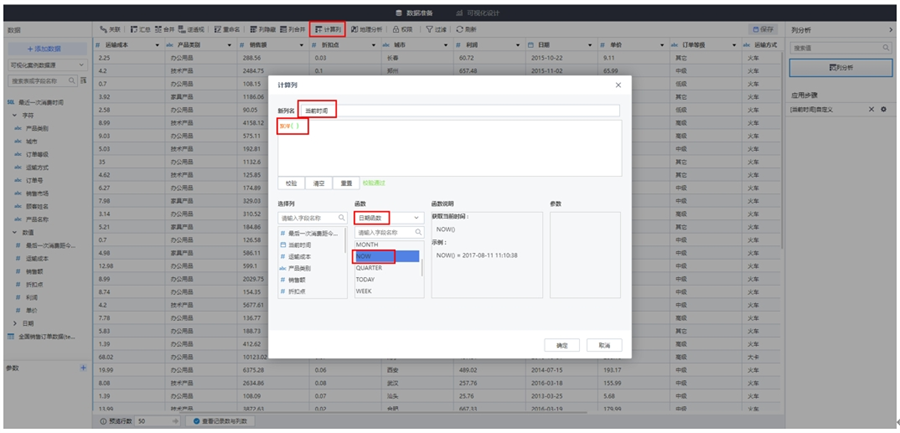Open settings gear for the 当前时间 step
The image size is (900, 433).
pos(883,109)
